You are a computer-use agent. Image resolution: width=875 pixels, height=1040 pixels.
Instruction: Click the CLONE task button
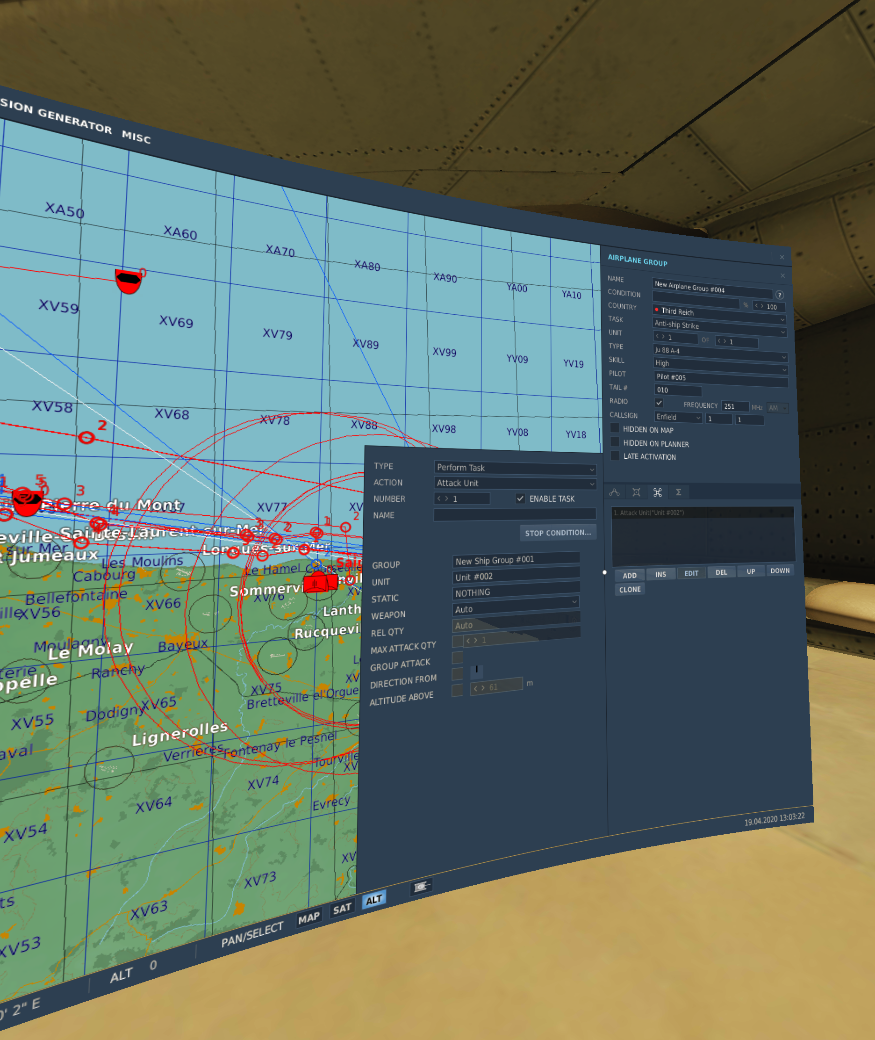pyautogui.click(x=630, y=589)
